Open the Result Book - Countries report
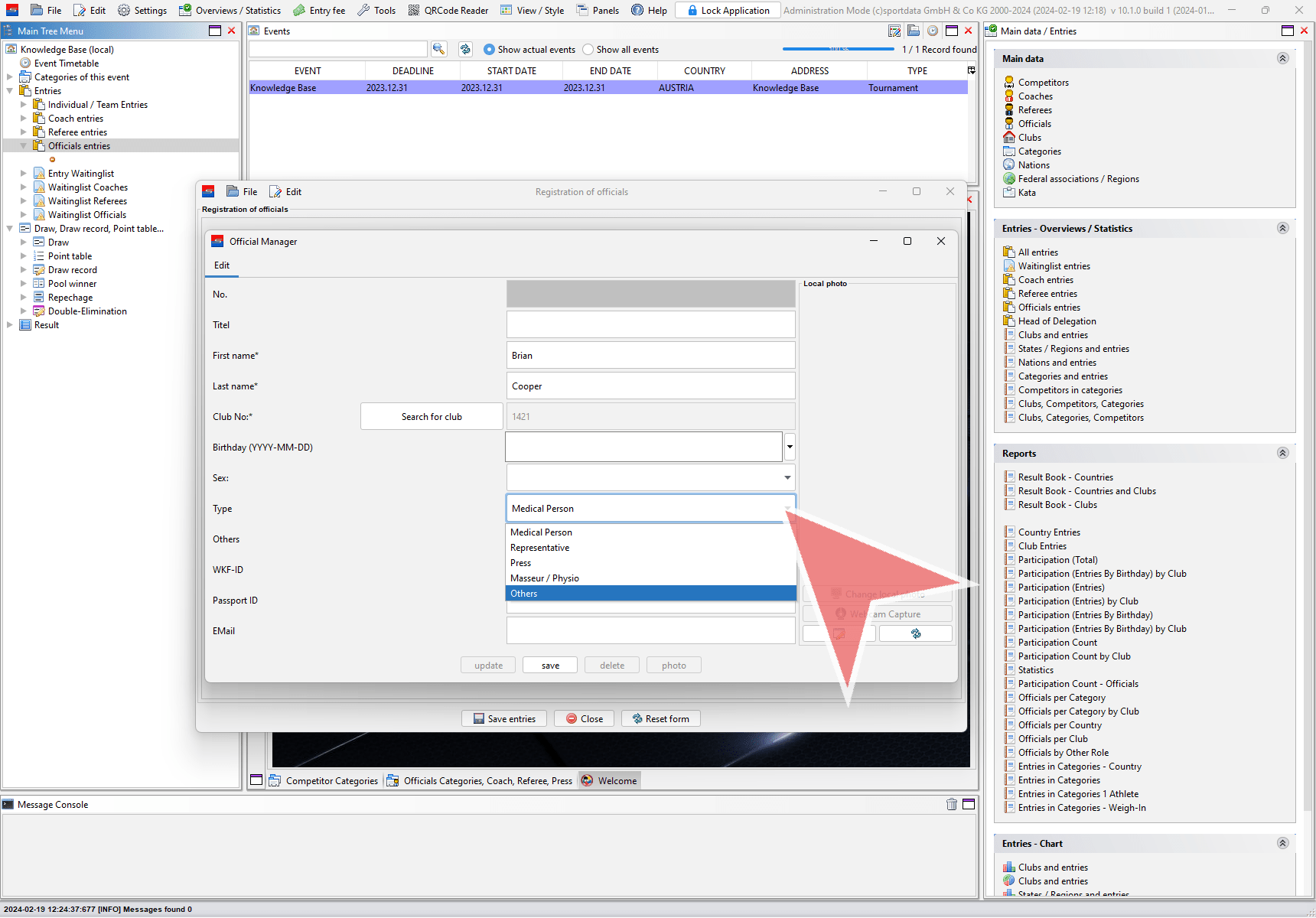Image resolution: width=1316 pixels, height=918 pixels. (1065, 477)
